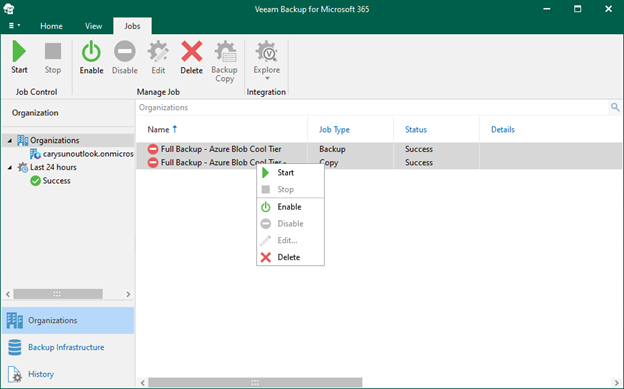Switch to the Home ribbon tab

point(51,26)
